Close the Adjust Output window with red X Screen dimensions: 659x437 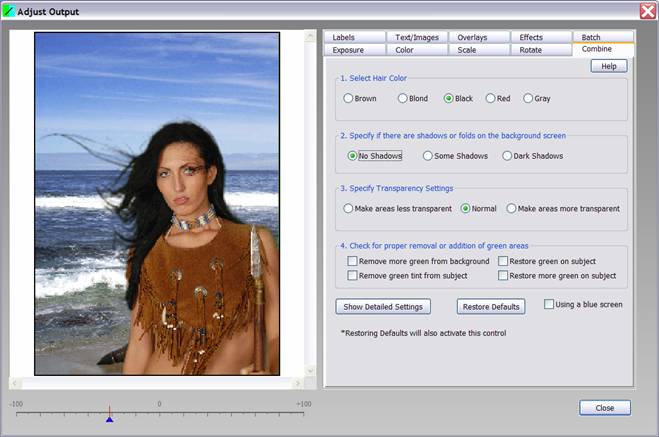tap(648, 11)
